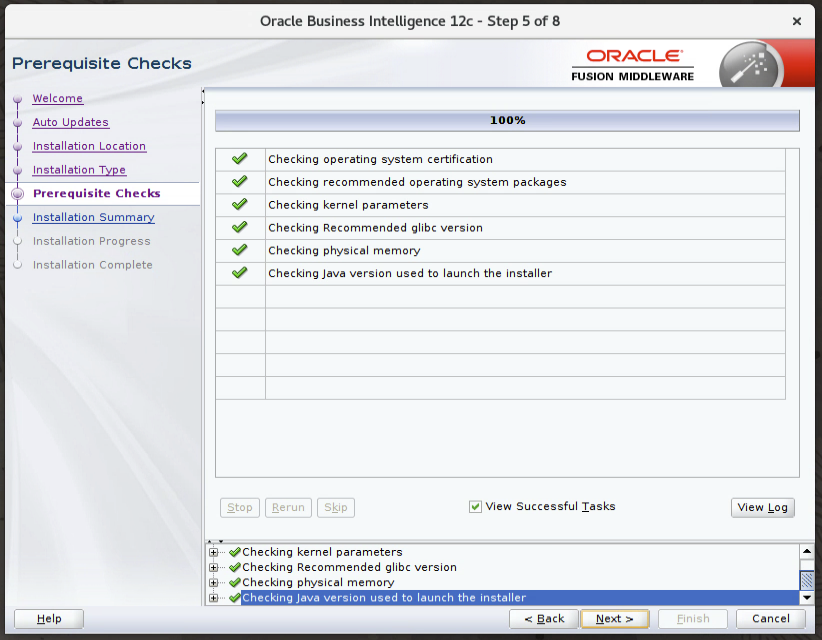Click green checkmark for operating system certification
822x640 pixels.
(240, 158)
